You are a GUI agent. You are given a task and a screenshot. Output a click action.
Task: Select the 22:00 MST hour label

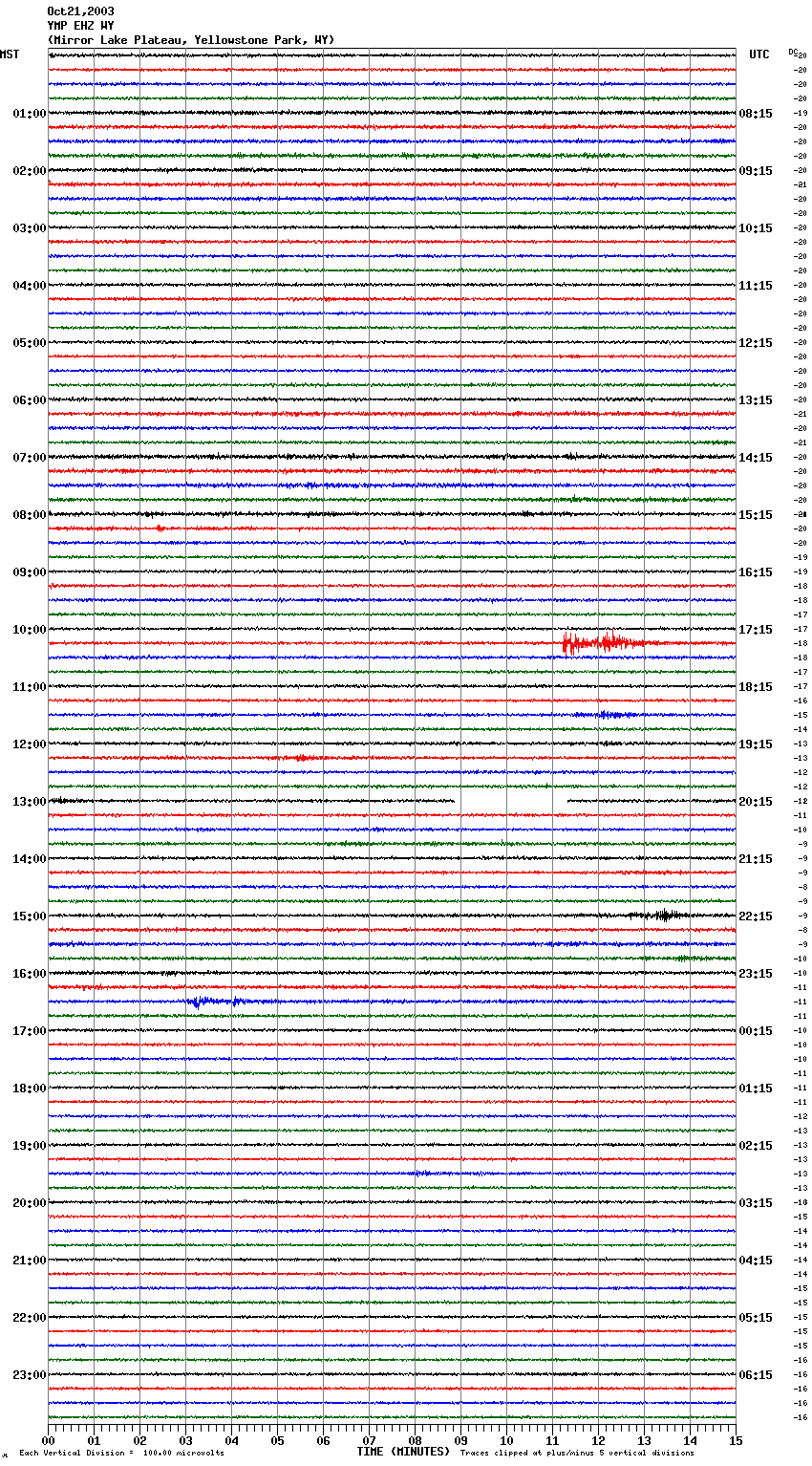[x=30, y=1318]
